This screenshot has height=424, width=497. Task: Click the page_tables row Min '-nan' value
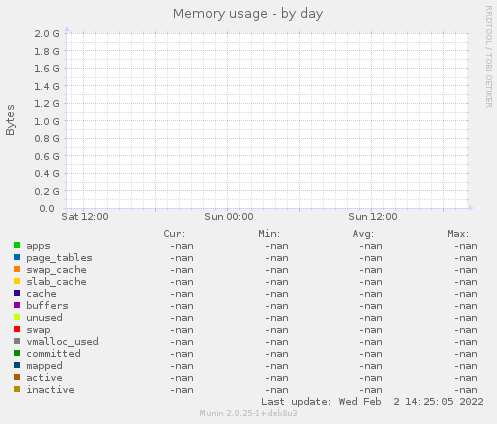(277, 258)
